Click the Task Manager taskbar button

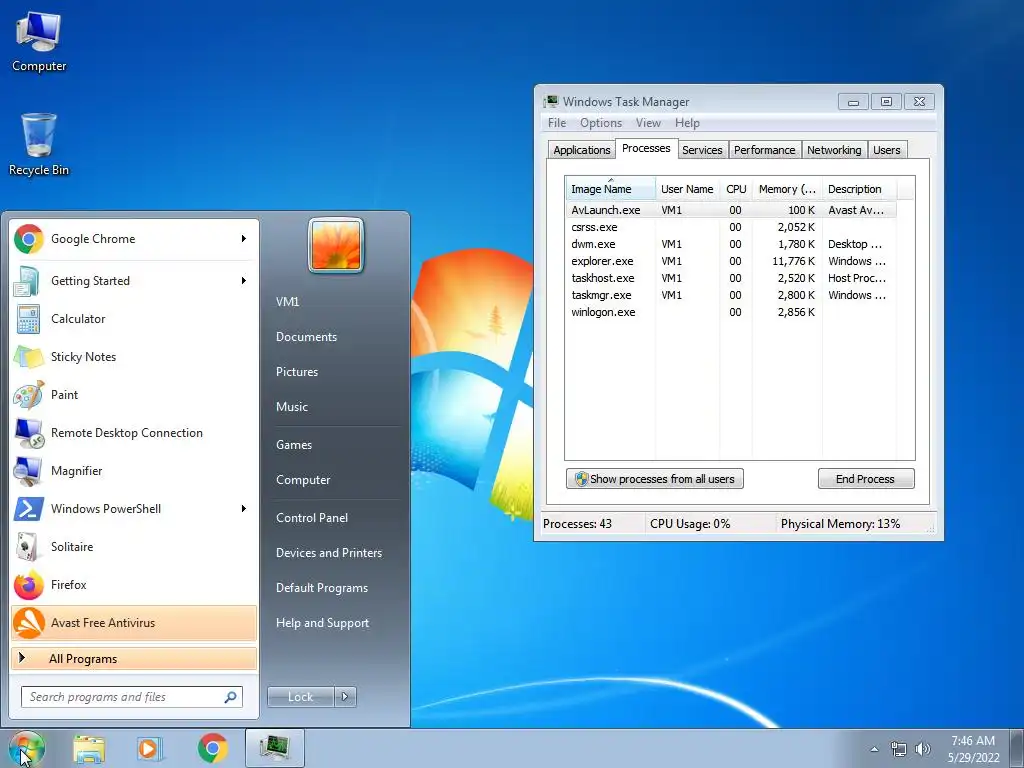(x=275, y=748)
